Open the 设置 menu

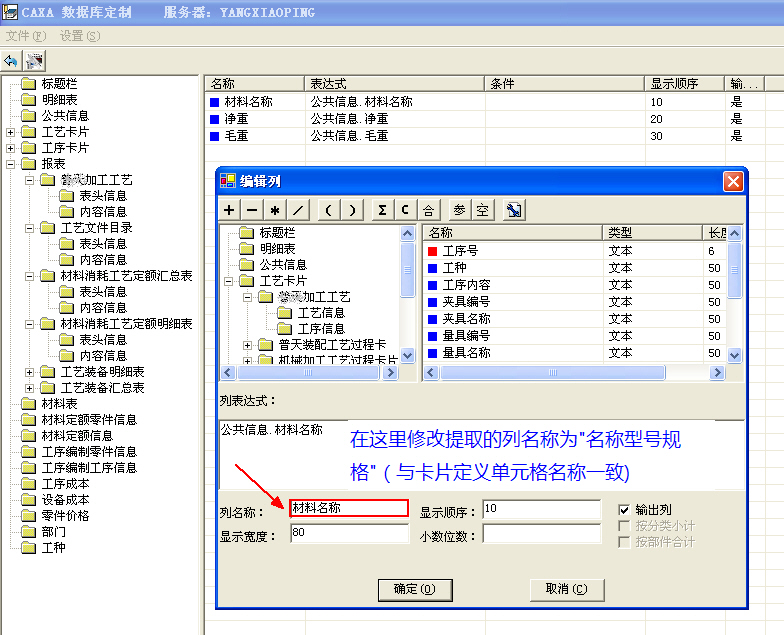pyautogui.click(x=79, y=36)
